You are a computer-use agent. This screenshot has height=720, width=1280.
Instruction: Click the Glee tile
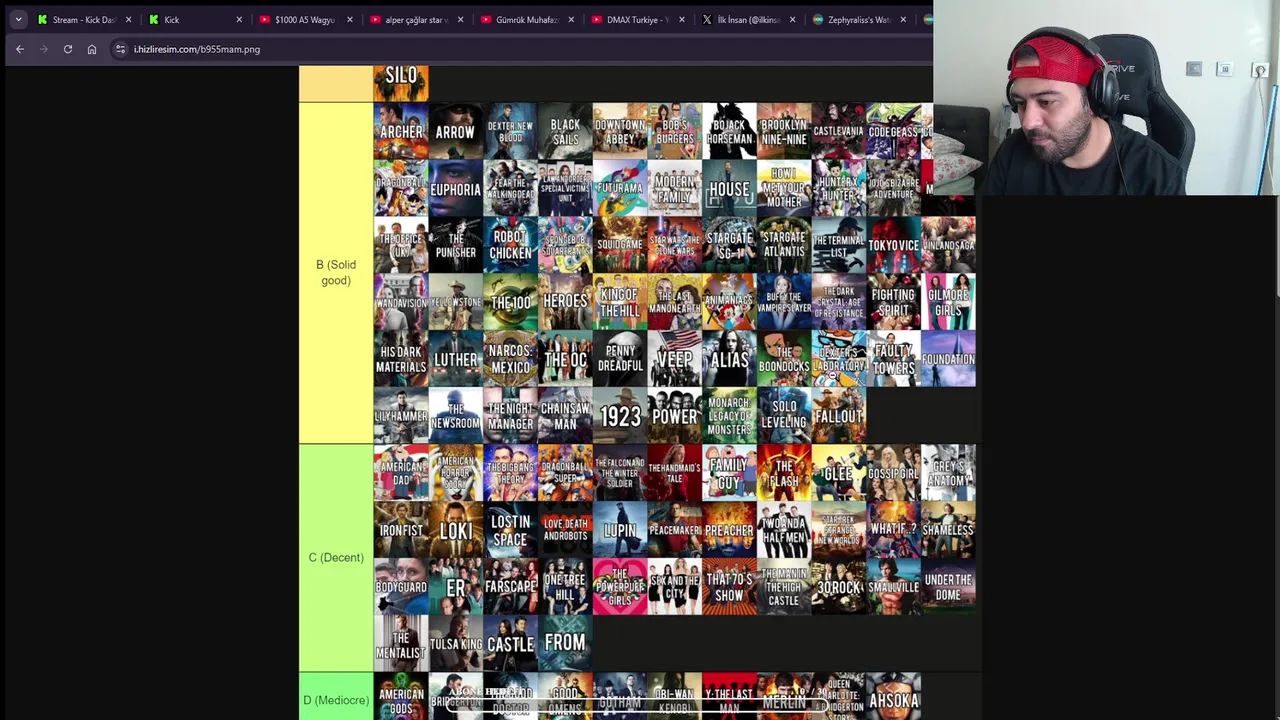pos(838,473)
